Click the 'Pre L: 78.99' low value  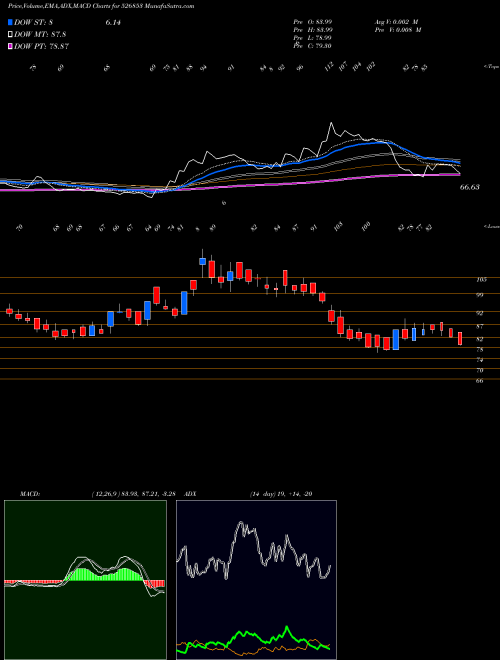tap(313, 38)
